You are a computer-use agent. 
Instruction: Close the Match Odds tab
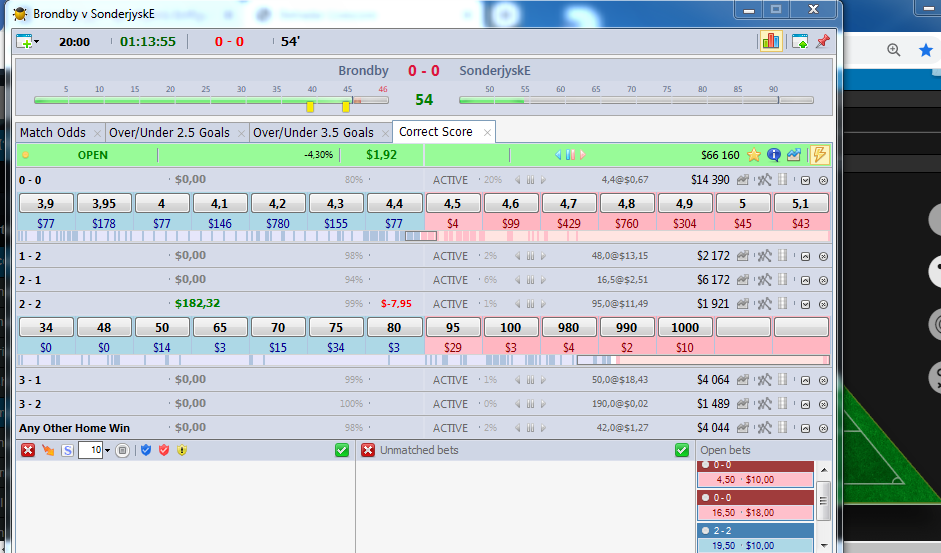(x=97, y=133)
